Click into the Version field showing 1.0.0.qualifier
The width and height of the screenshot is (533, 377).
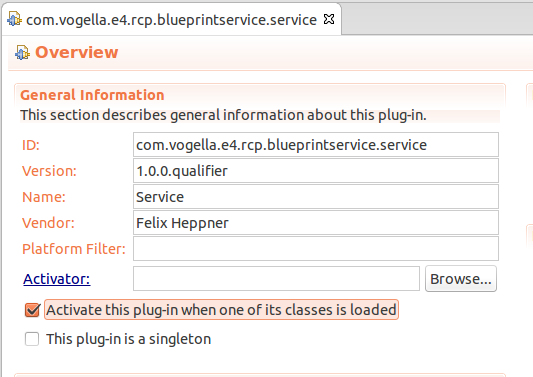coord(316,171)
